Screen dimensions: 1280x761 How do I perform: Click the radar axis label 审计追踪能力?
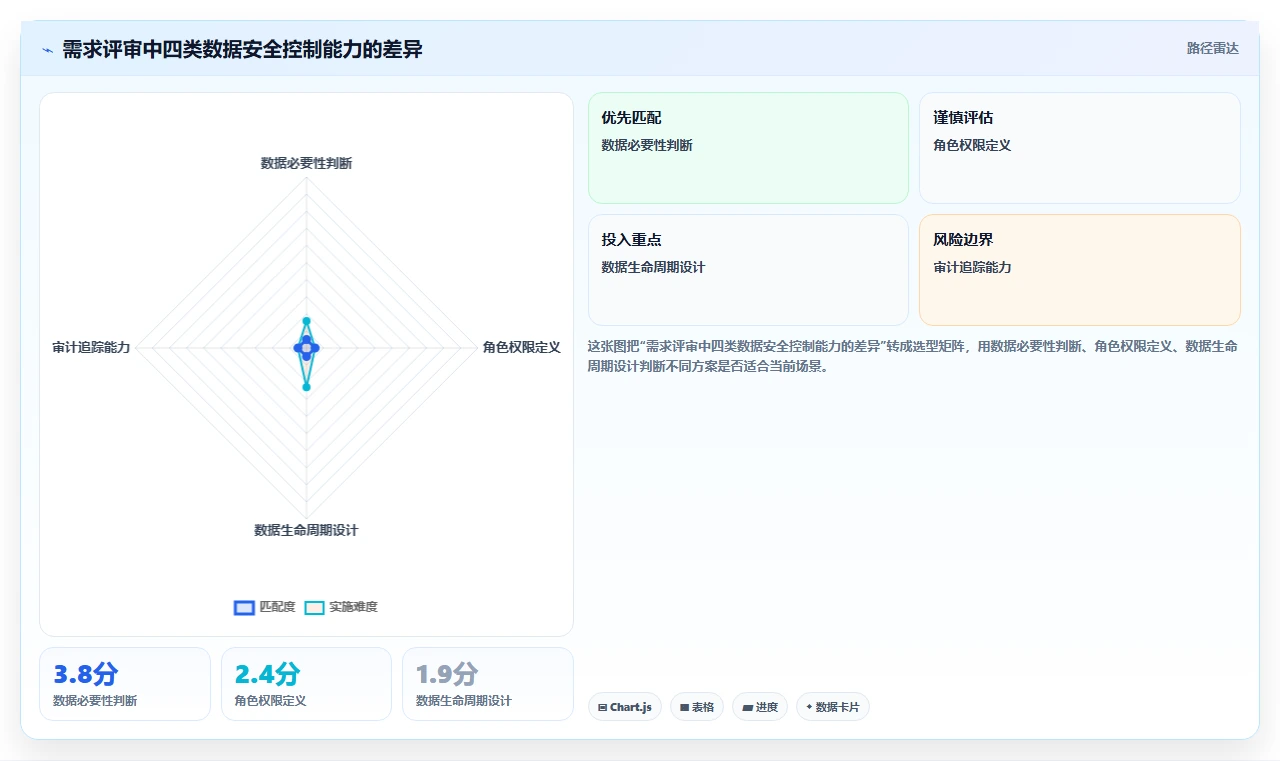point(91,347)
